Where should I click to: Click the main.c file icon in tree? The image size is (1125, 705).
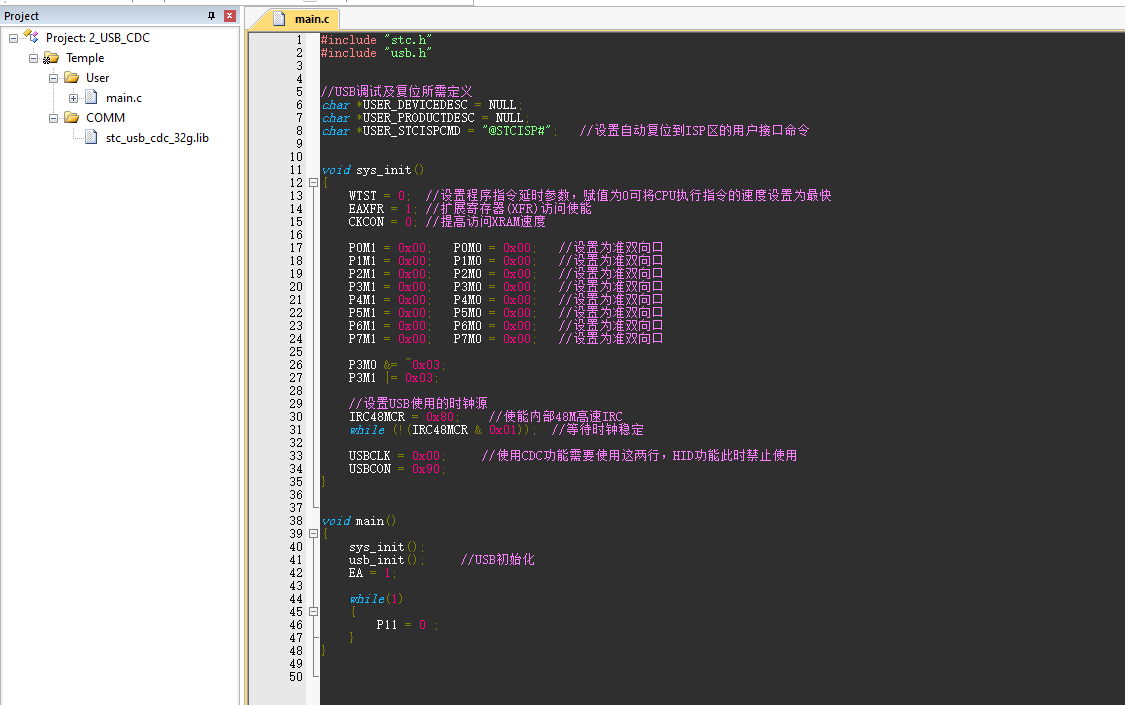pyautogui.click(x=91, y=98)
